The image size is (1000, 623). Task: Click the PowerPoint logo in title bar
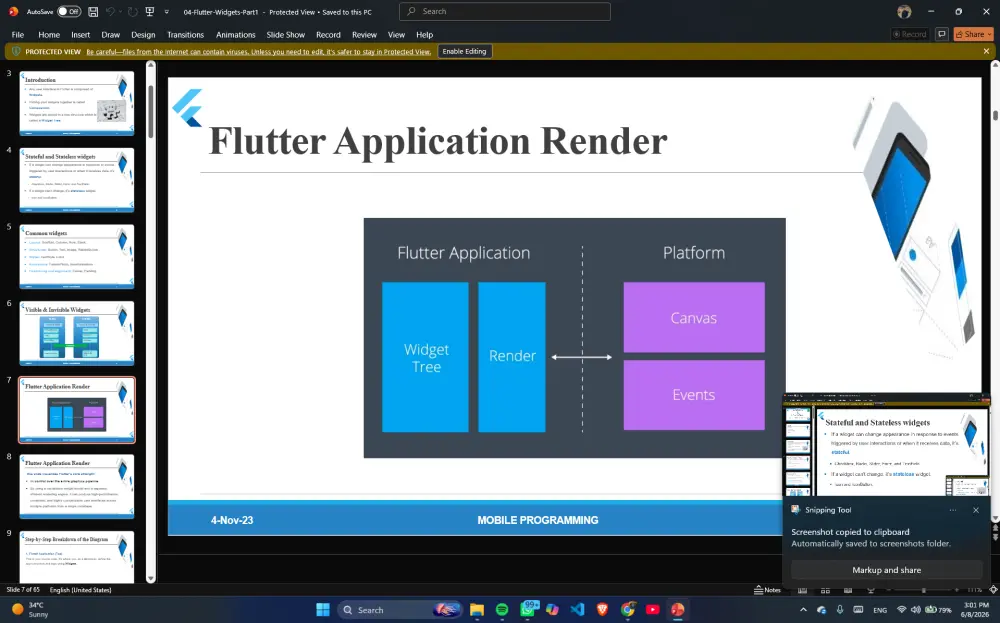point(13,11)
